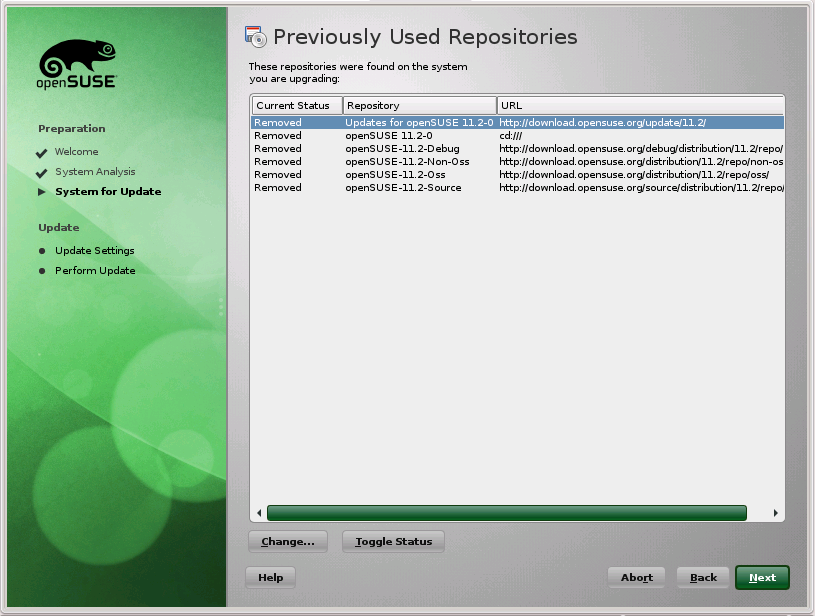The width and height of the screenshot is (815, 616).
Task: Open the Help button
Action: coord(270,578)
